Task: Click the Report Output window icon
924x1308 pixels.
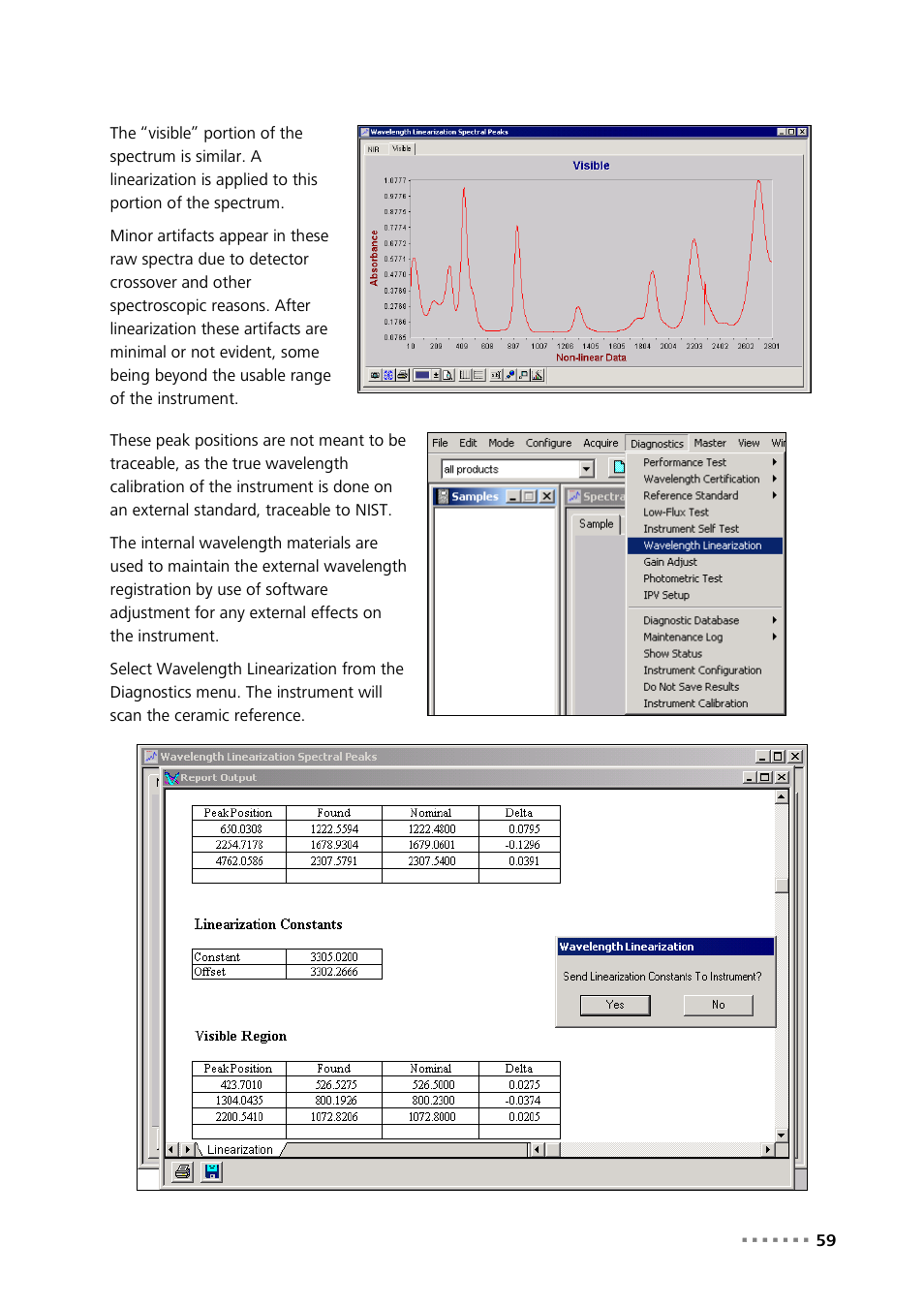Action: [171, 777]
